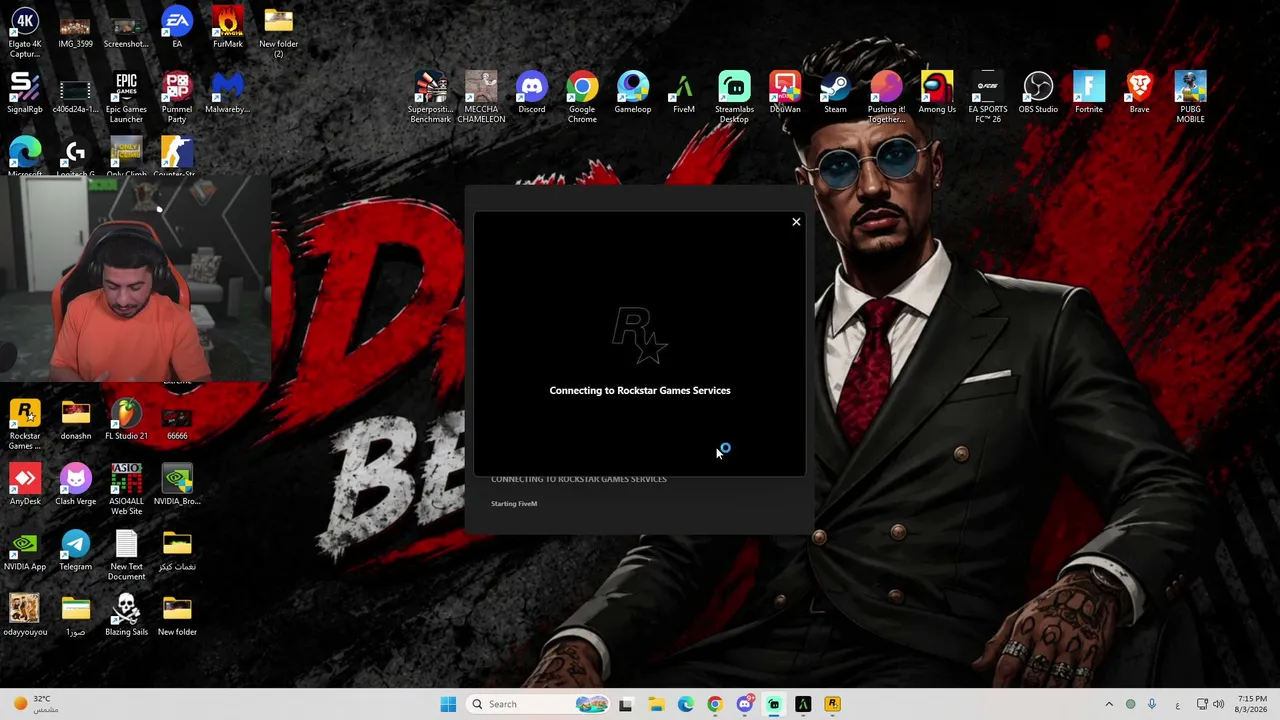Image resolution: width=1280 pixels, height=720 pixels.
Task: Open the clock showing 7:15 PM
Action: click(x=1252, y=704)
